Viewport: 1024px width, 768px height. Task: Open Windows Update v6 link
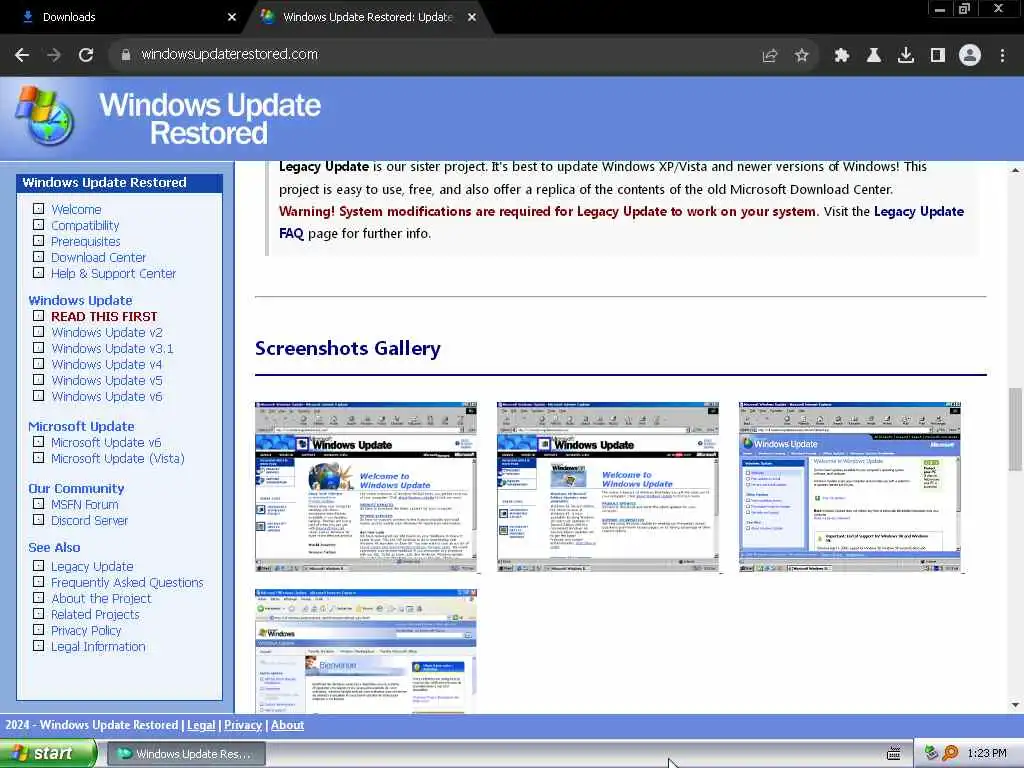click(107, 396)
